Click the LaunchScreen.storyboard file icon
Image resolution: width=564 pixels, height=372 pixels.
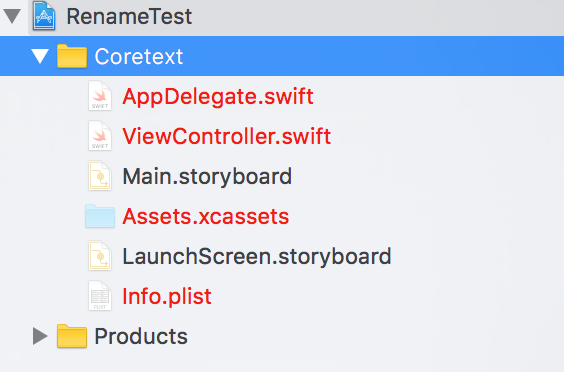click(100, 256)
